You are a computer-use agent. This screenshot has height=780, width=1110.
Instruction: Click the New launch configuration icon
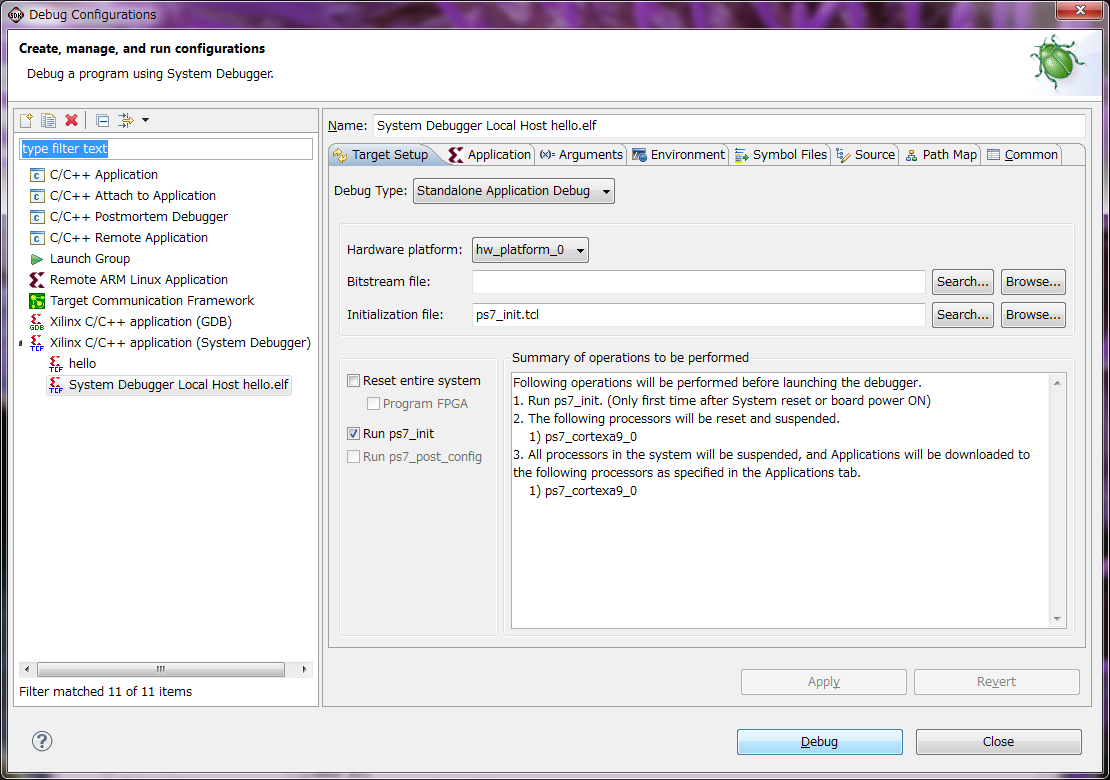click(26, 120)
